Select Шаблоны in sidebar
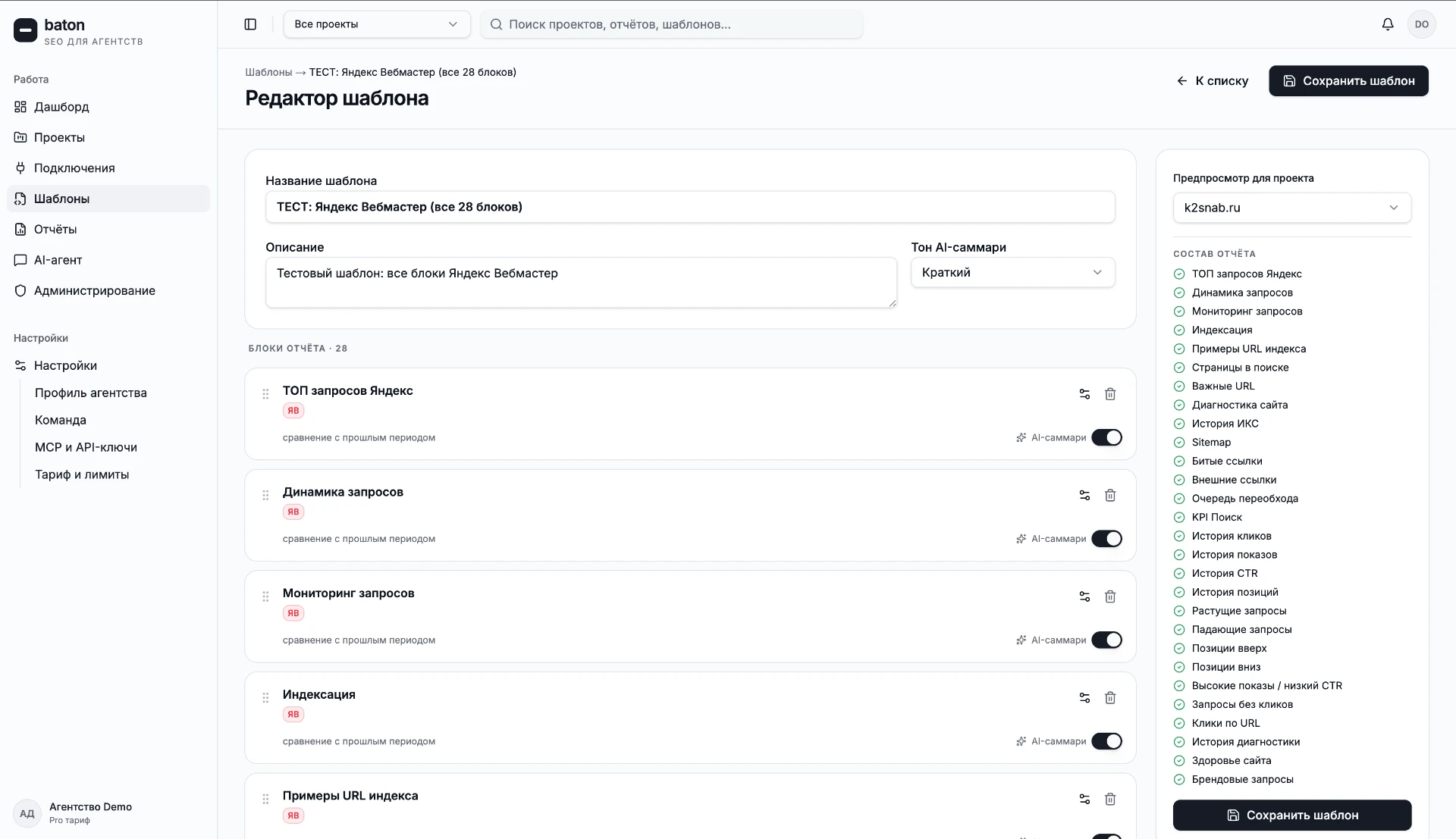The height and width of the screenshot is (839, 1456). [x=108, y=199]
